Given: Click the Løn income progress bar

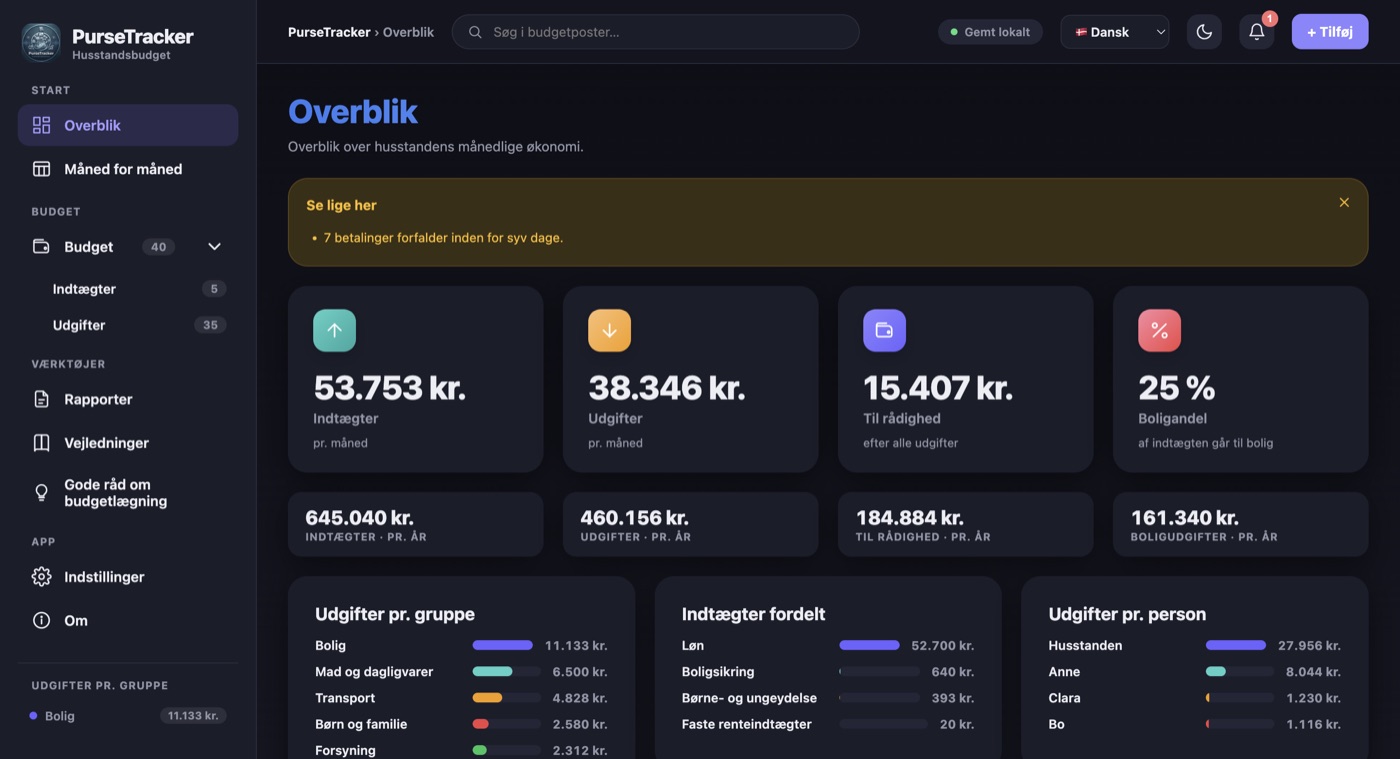Looking at the screenshot, I should [873, 645].
